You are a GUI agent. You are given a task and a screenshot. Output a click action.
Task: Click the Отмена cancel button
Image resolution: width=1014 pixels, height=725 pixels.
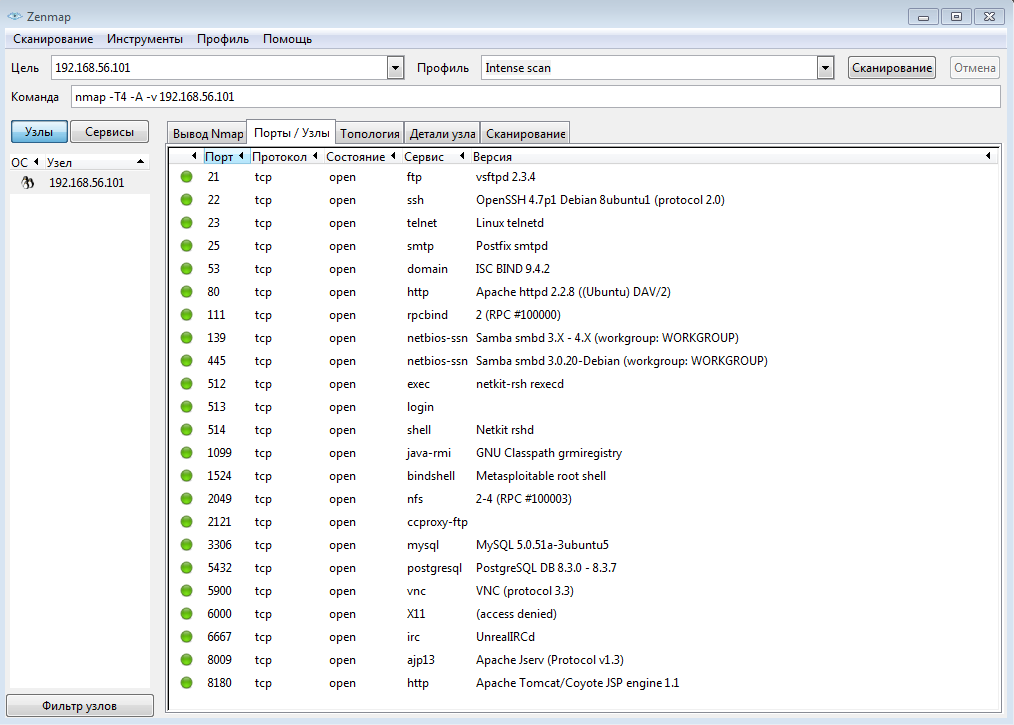coord(975,67)
